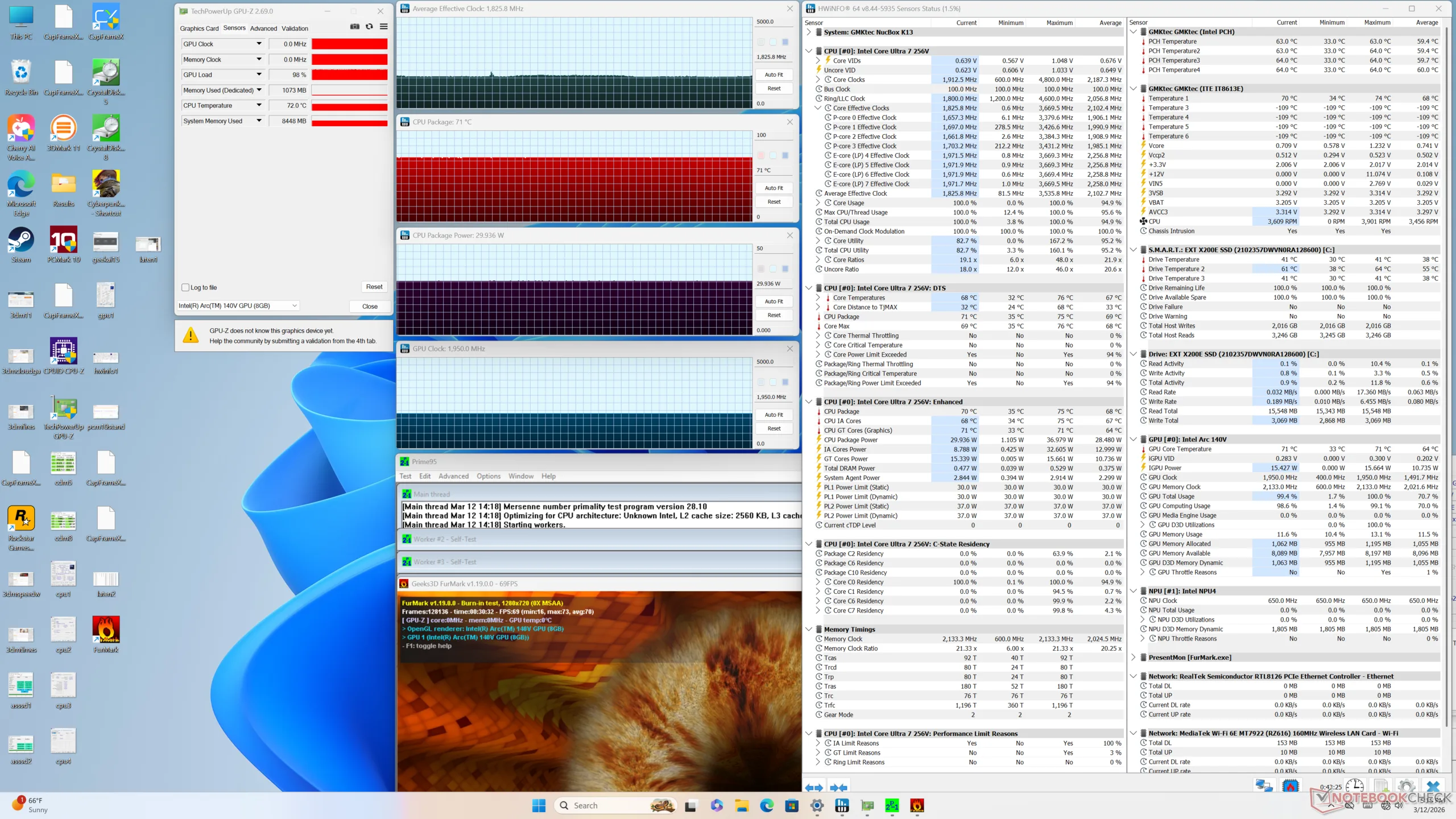This screenshot has width=1456, height=819.
Task: Click HWiNFO logging sheet icon
Action: [1382, 786]
